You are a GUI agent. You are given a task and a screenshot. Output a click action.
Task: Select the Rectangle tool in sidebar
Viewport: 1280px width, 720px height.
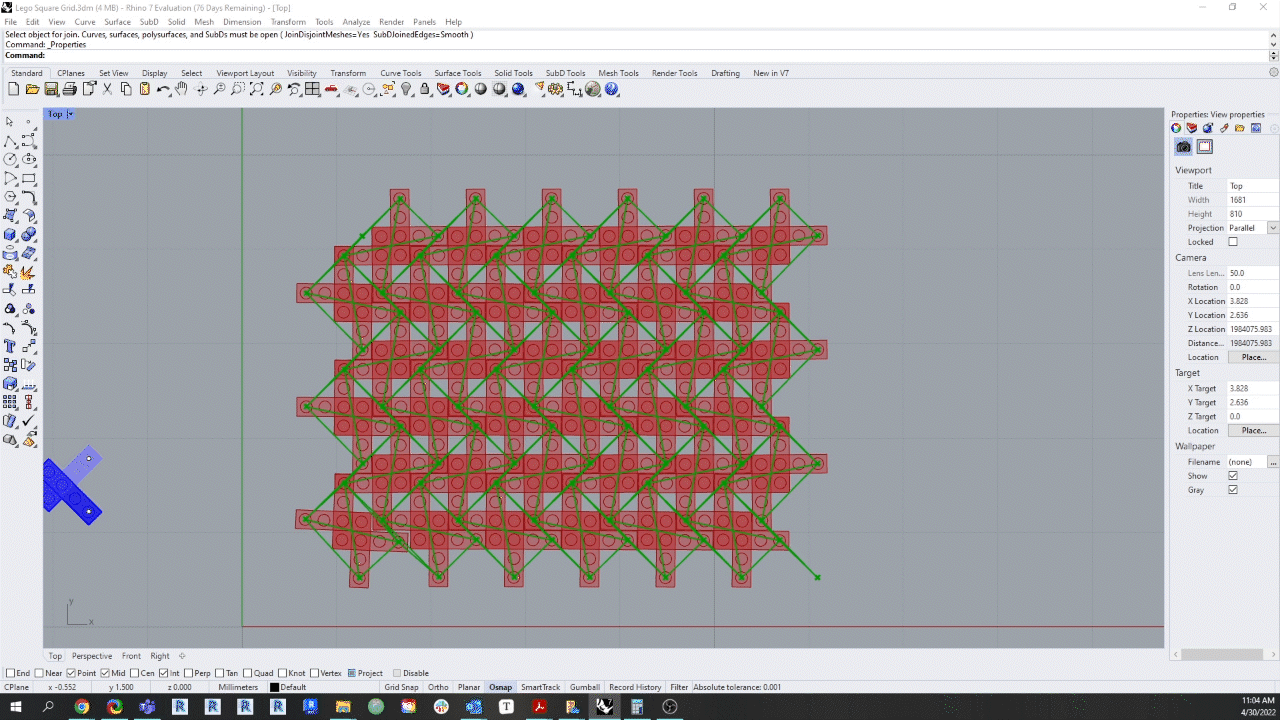pyautogui.click(x=29, y=178)
